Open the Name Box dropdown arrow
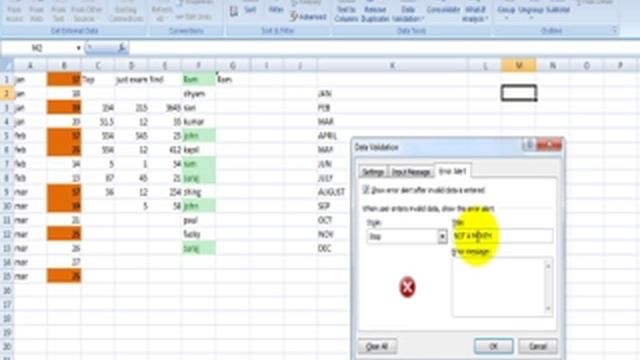Screen dimensions: 640x360 pos(78,48)
